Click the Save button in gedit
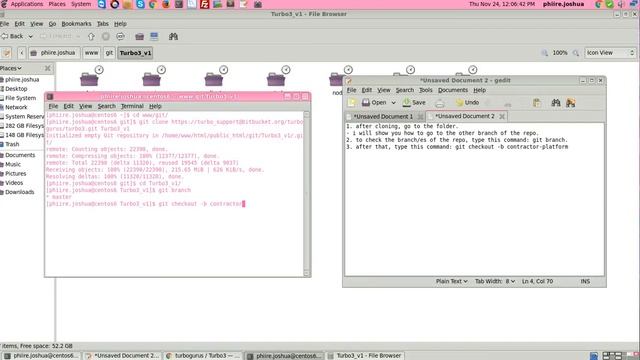This screenshot has width=640, height=360. (x=414, y=103)
